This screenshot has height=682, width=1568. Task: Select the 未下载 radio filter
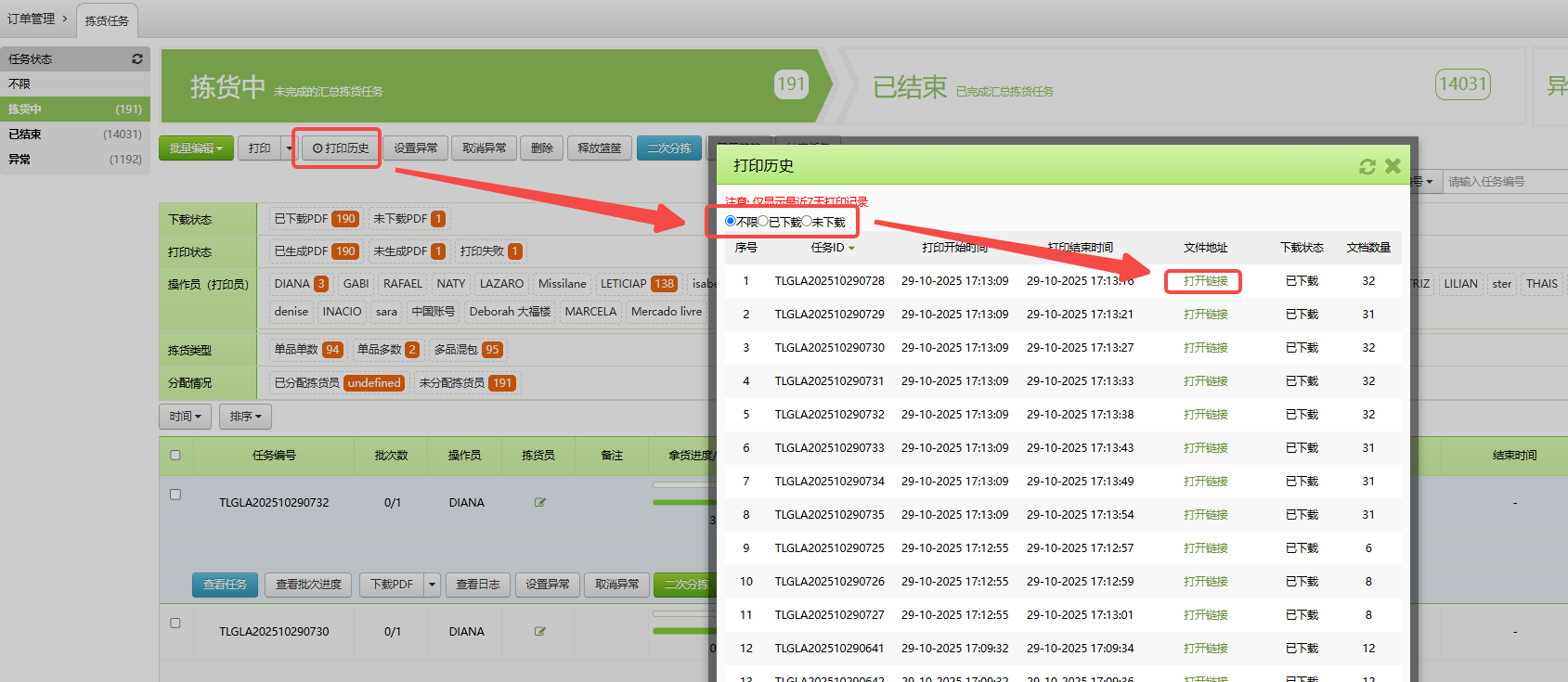(807, 222)
